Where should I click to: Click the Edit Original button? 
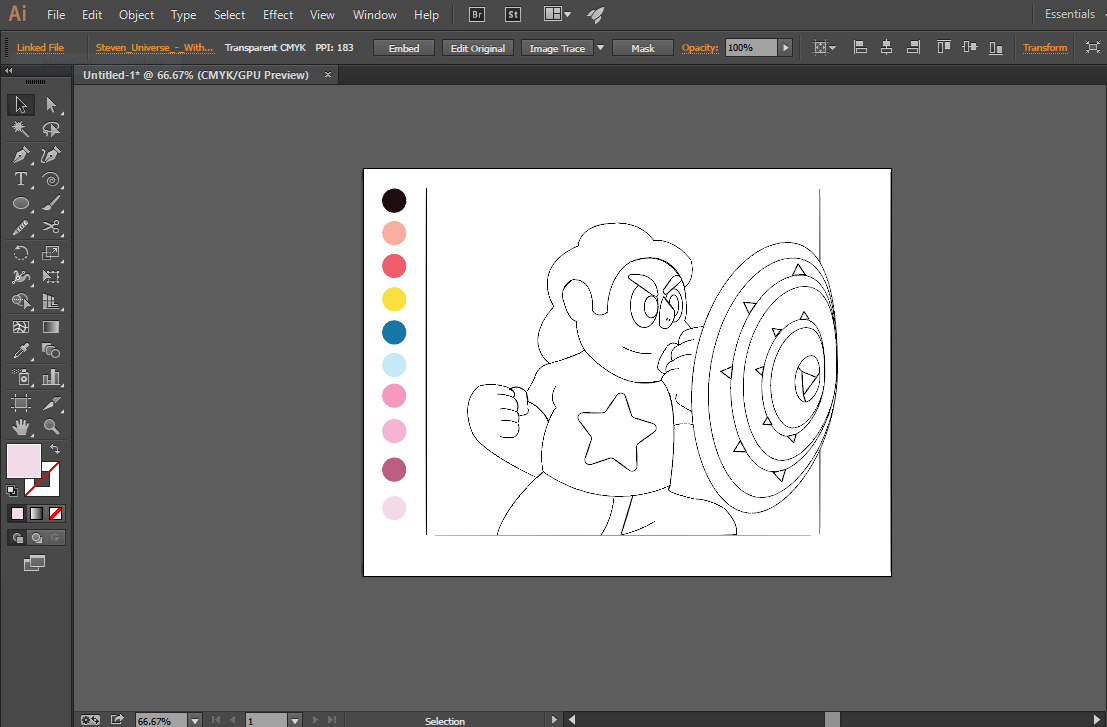pos(478,48)
